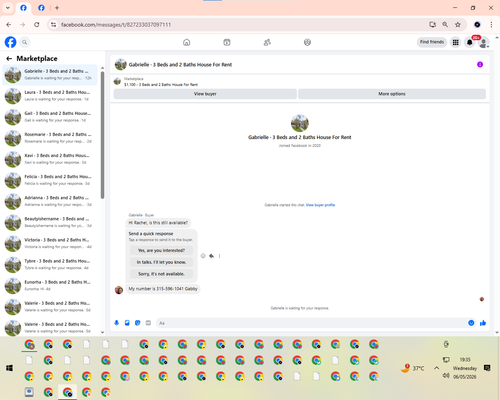Open the View buyer profile link
This screenshot has height=400, width=500.
click(320, 205)
